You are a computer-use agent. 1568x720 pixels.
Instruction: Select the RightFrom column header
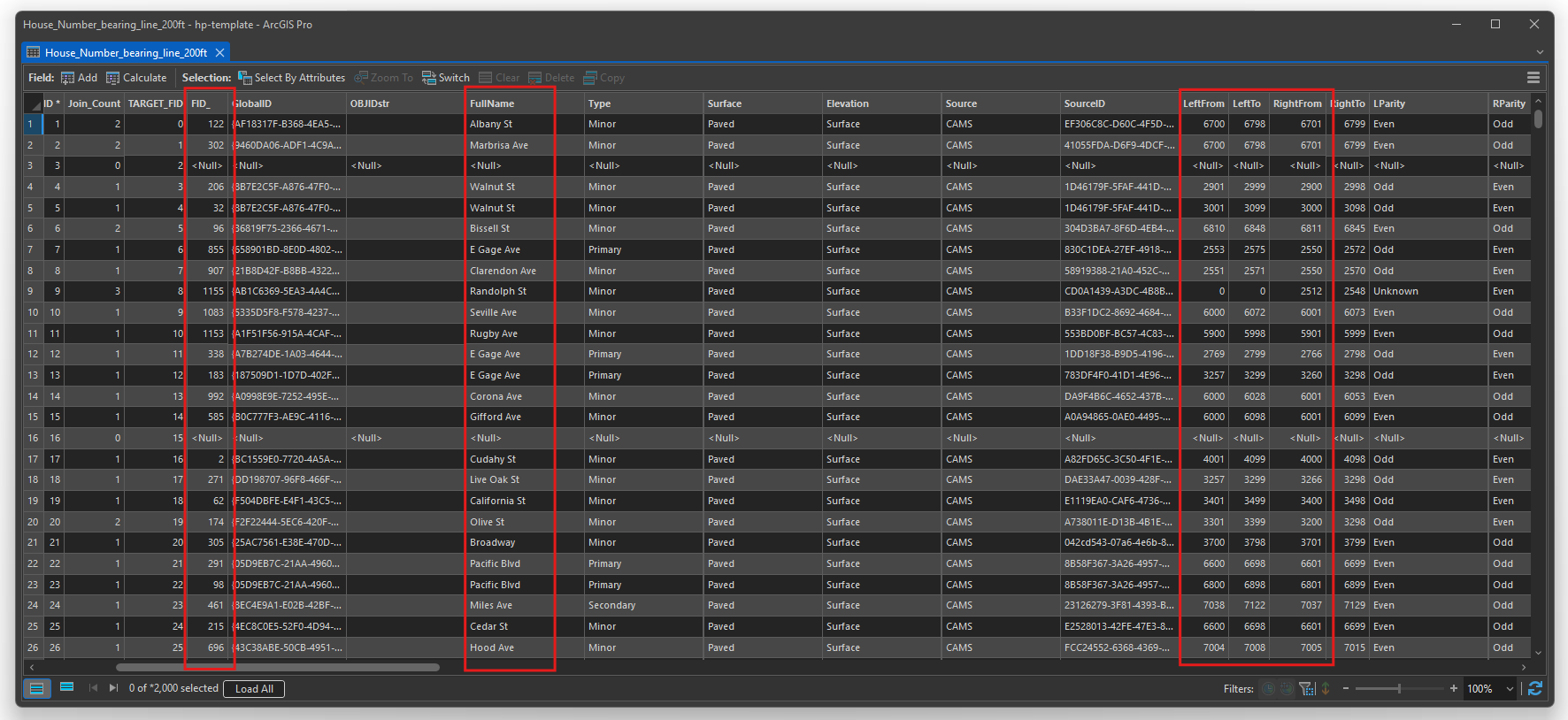1298,103
